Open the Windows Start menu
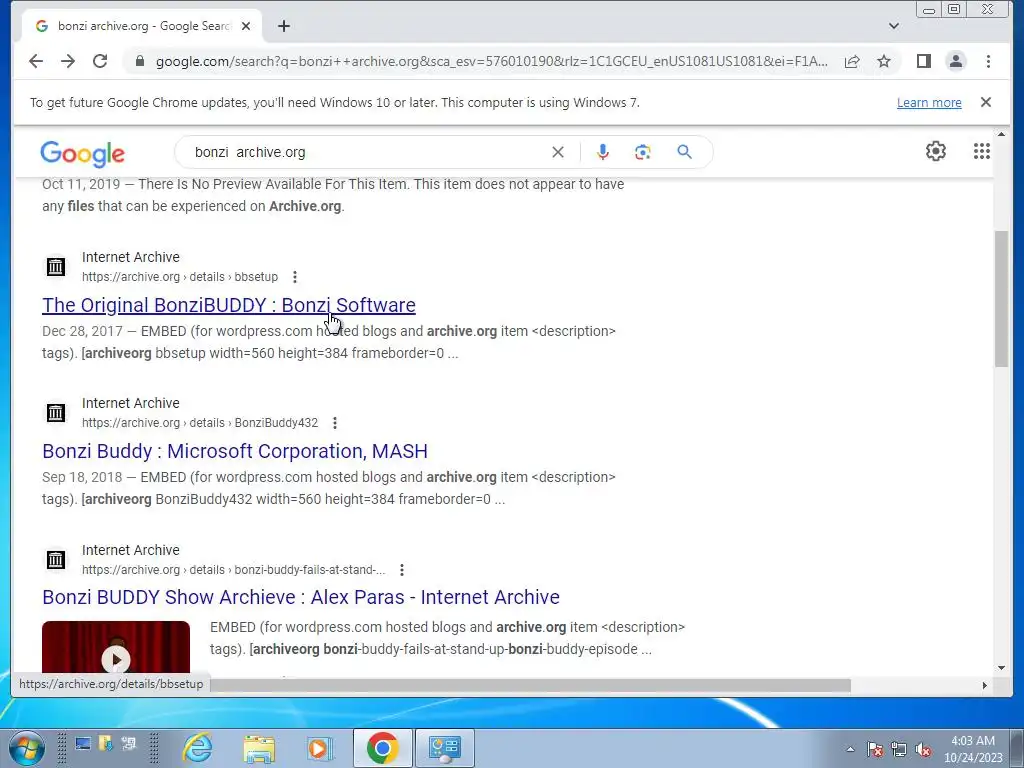Screen dimensions: 1024x768 coord(26,748)
